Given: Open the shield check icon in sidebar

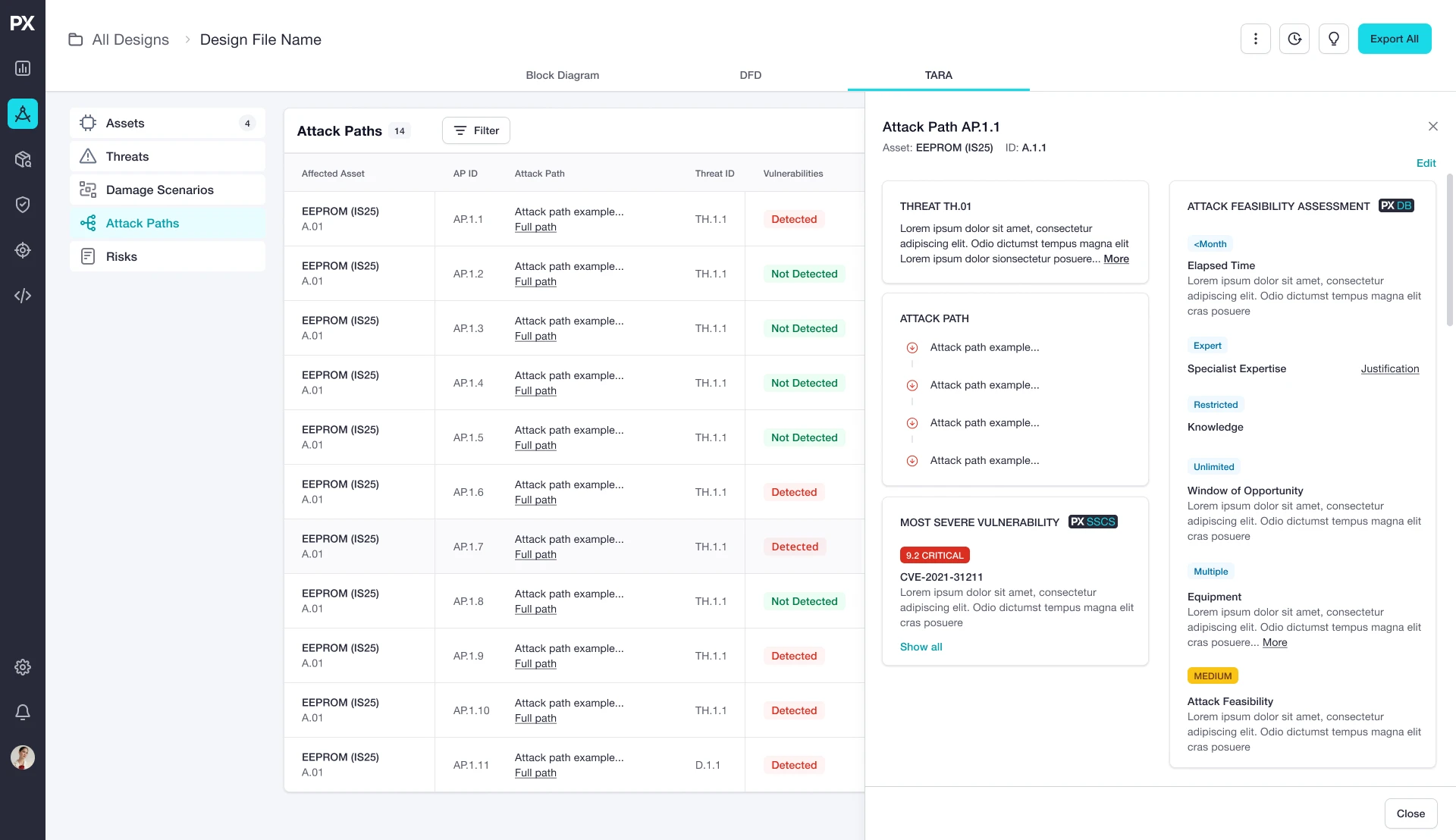Looking at the screenshot, I should tap(23, 205).
